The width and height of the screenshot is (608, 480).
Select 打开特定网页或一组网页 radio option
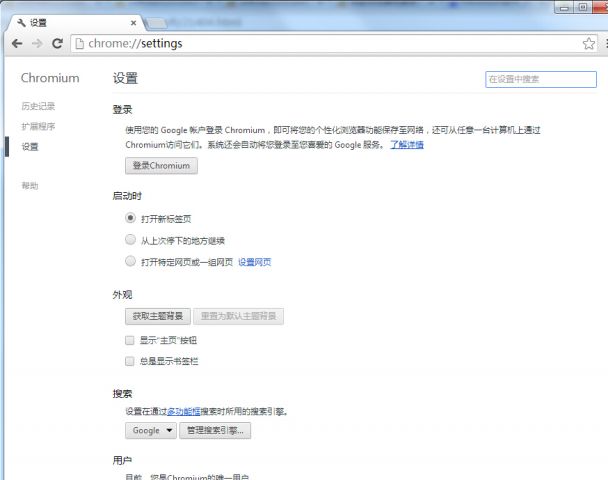pos(130,261)
